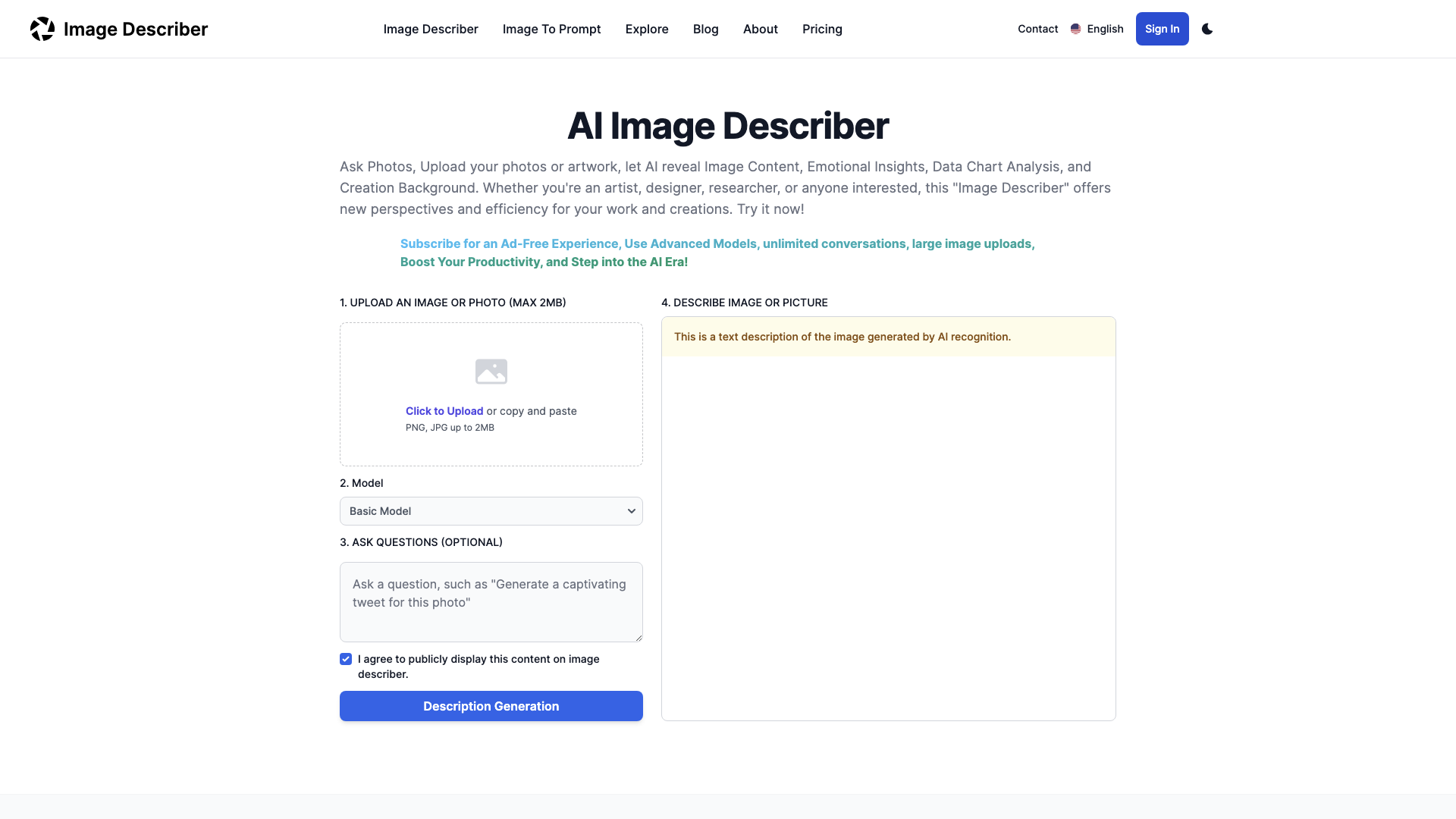Click the Sign In button icon
The width and height of the screenshot is (1456, 819).
(x=1162, y=28)
